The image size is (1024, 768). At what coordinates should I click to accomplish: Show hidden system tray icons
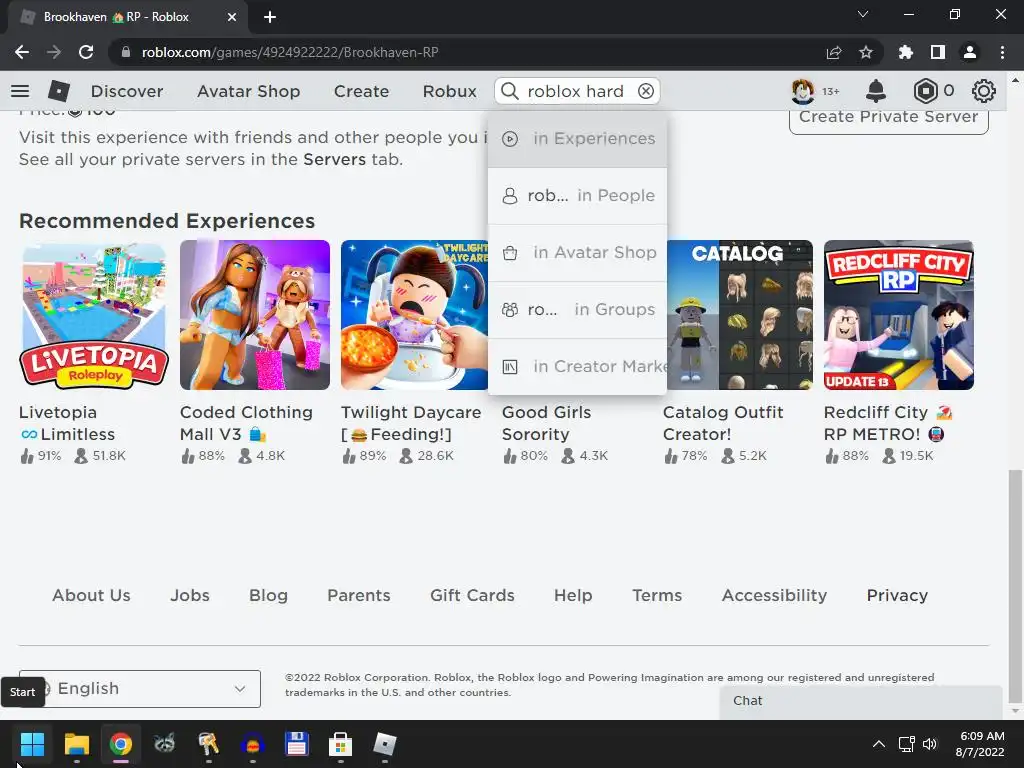pyautogui.click(x=879, y=744)
